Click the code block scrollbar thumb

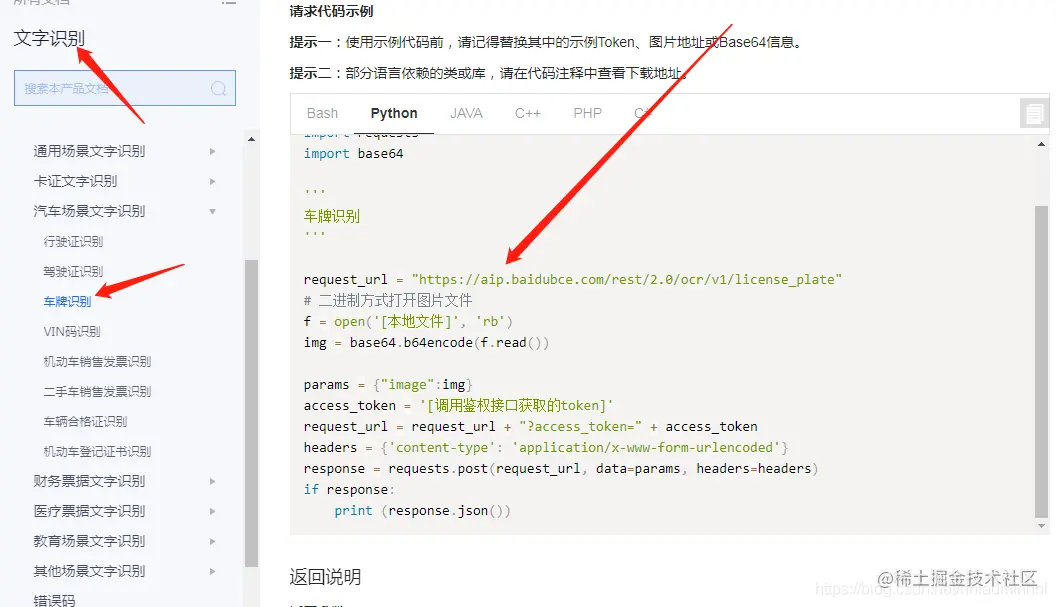click(x=1041, y=361)
